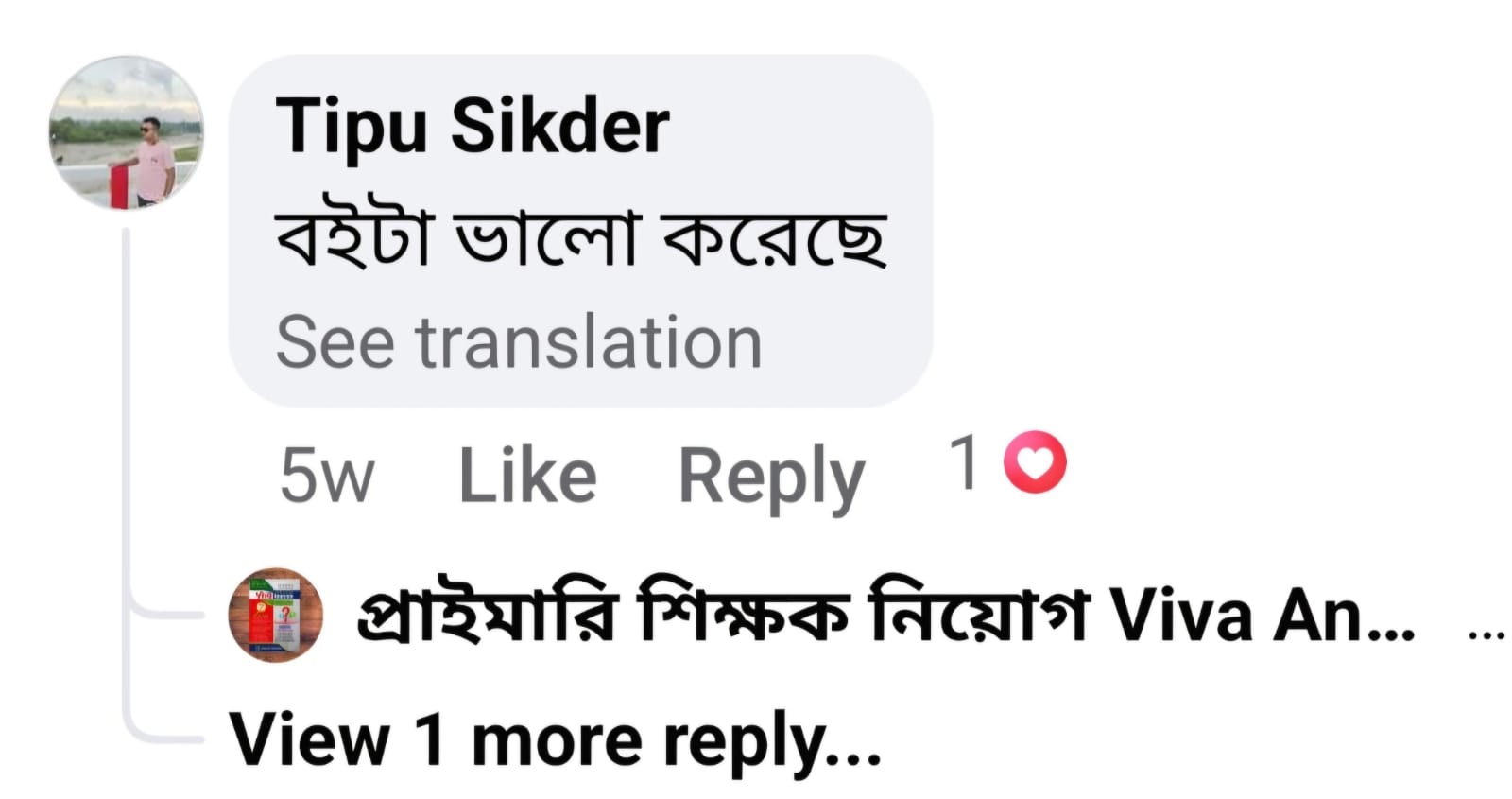Open the Tipu Sikder profile name link
Viewport: 1512px width, 799px height.
coord(472,126)
